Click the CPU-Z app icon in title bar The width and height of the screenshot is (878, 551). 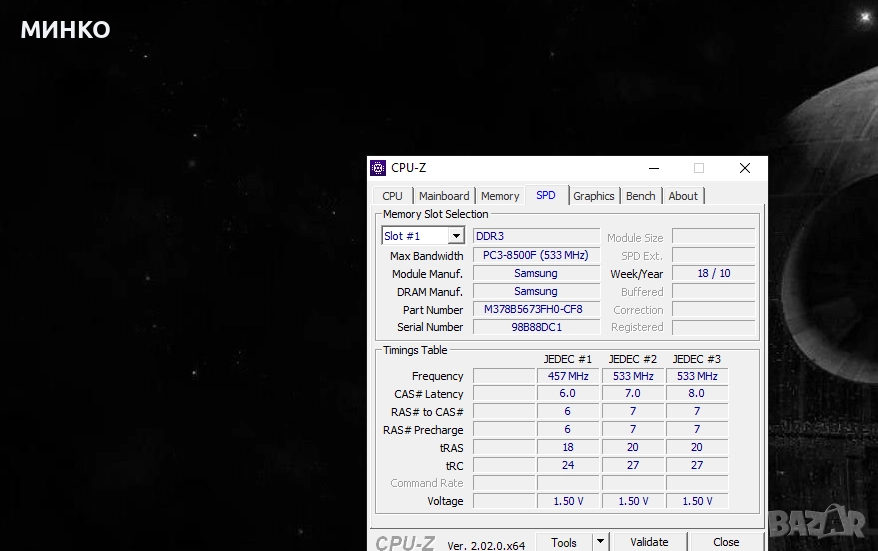click(378, 168)
